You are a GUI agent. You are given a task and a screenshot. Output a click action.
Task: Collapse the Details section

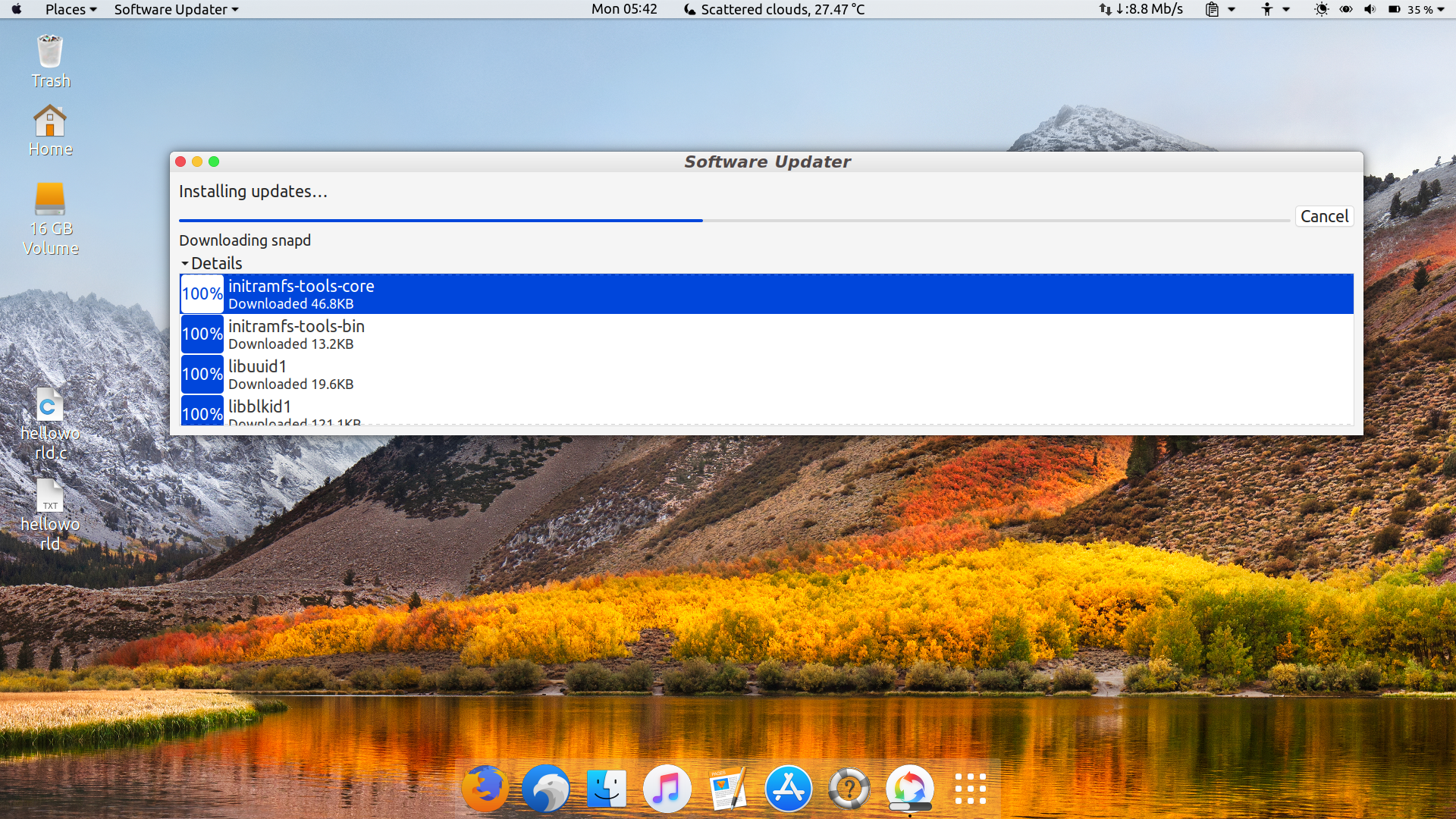point(211,263)
